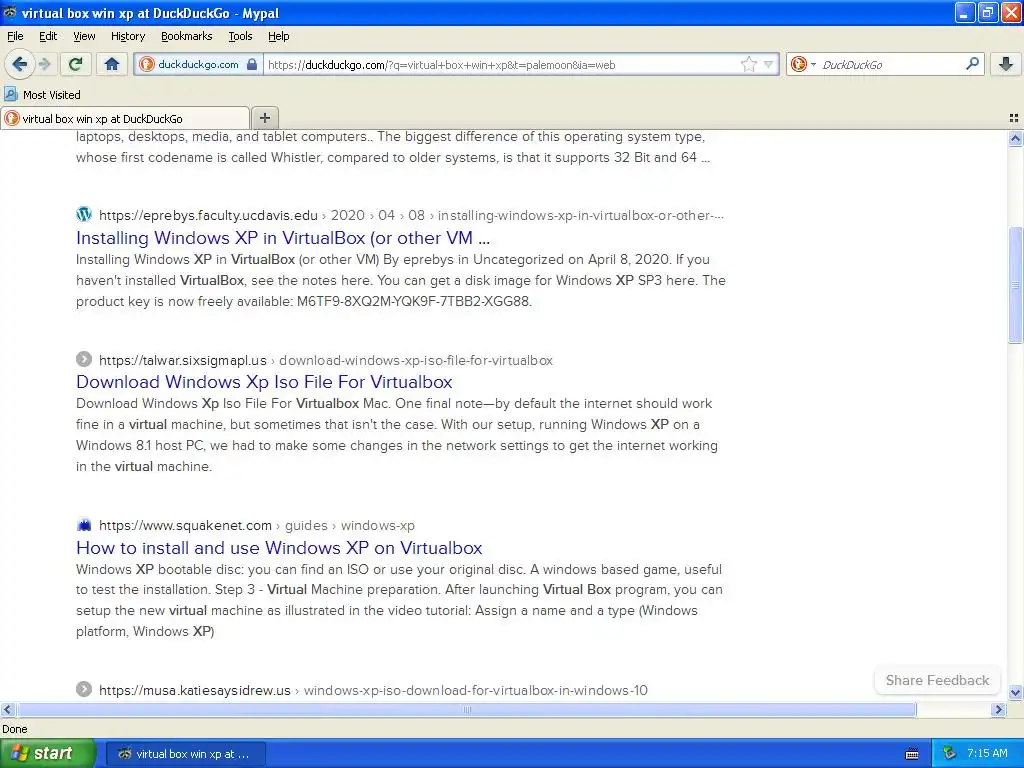Click the blue favicon beside squakenet result
Image resolution: width=1024 pixels, height=768 pixels.
click(84, 524)
